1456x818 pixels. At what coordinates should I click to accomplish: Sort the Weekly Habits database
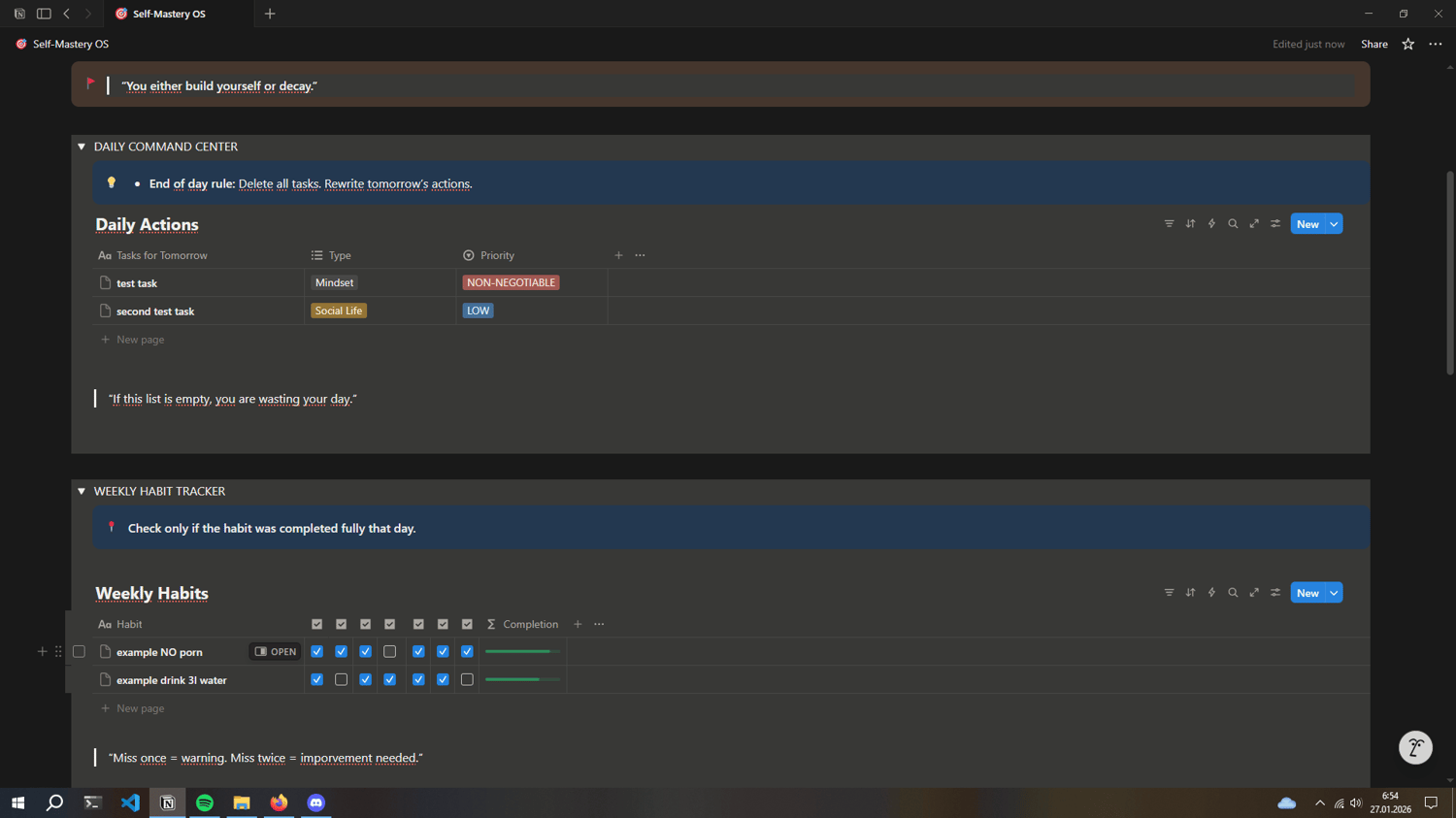[x=1190, y=593]
